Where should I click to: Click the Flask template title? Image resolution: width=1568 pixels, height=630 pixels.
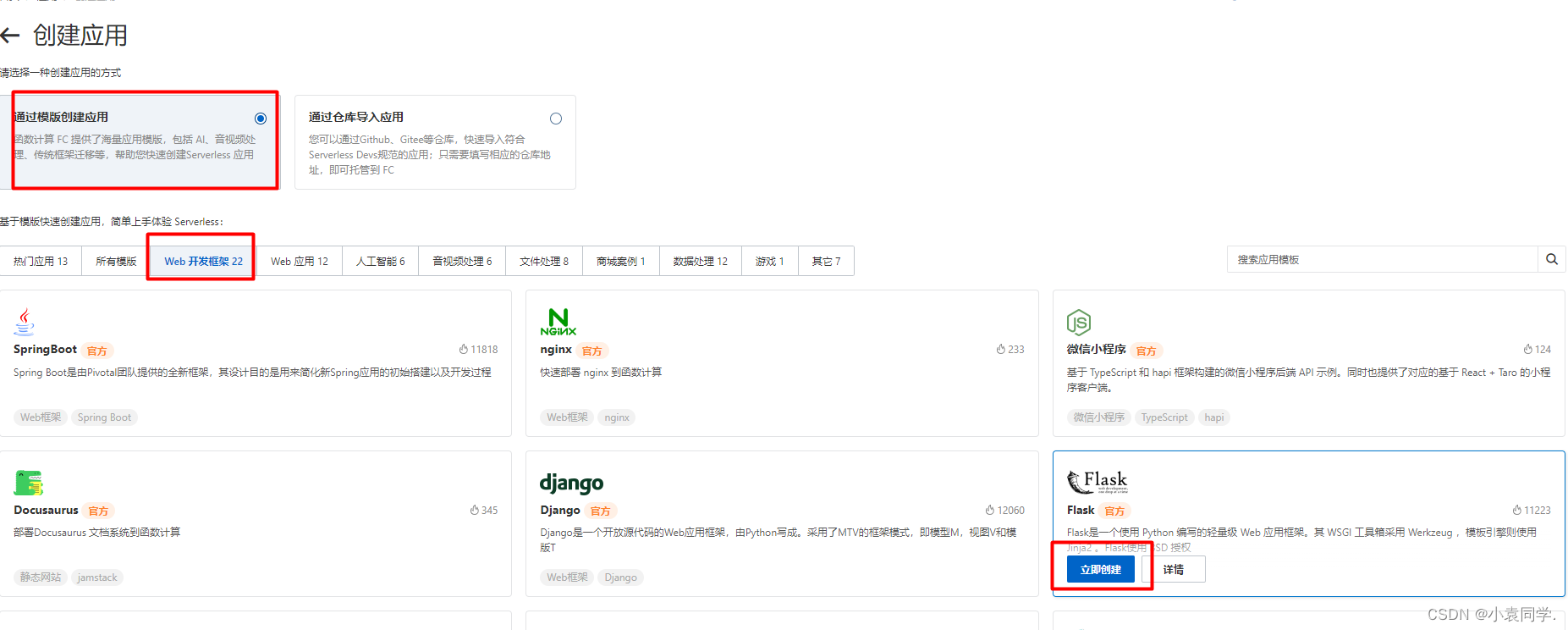[x=1081, y=510]
